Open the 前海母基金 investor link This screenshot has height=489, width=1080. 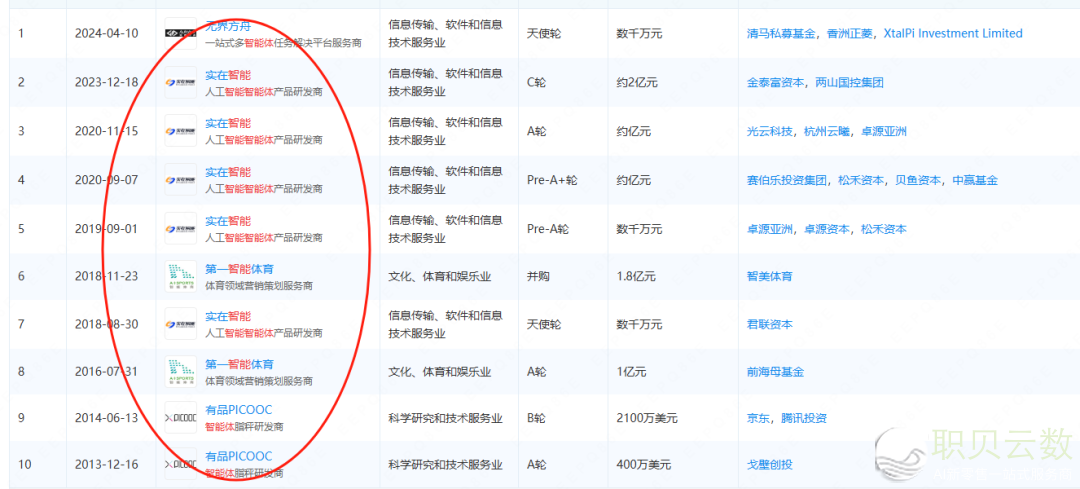pos(775,372)
